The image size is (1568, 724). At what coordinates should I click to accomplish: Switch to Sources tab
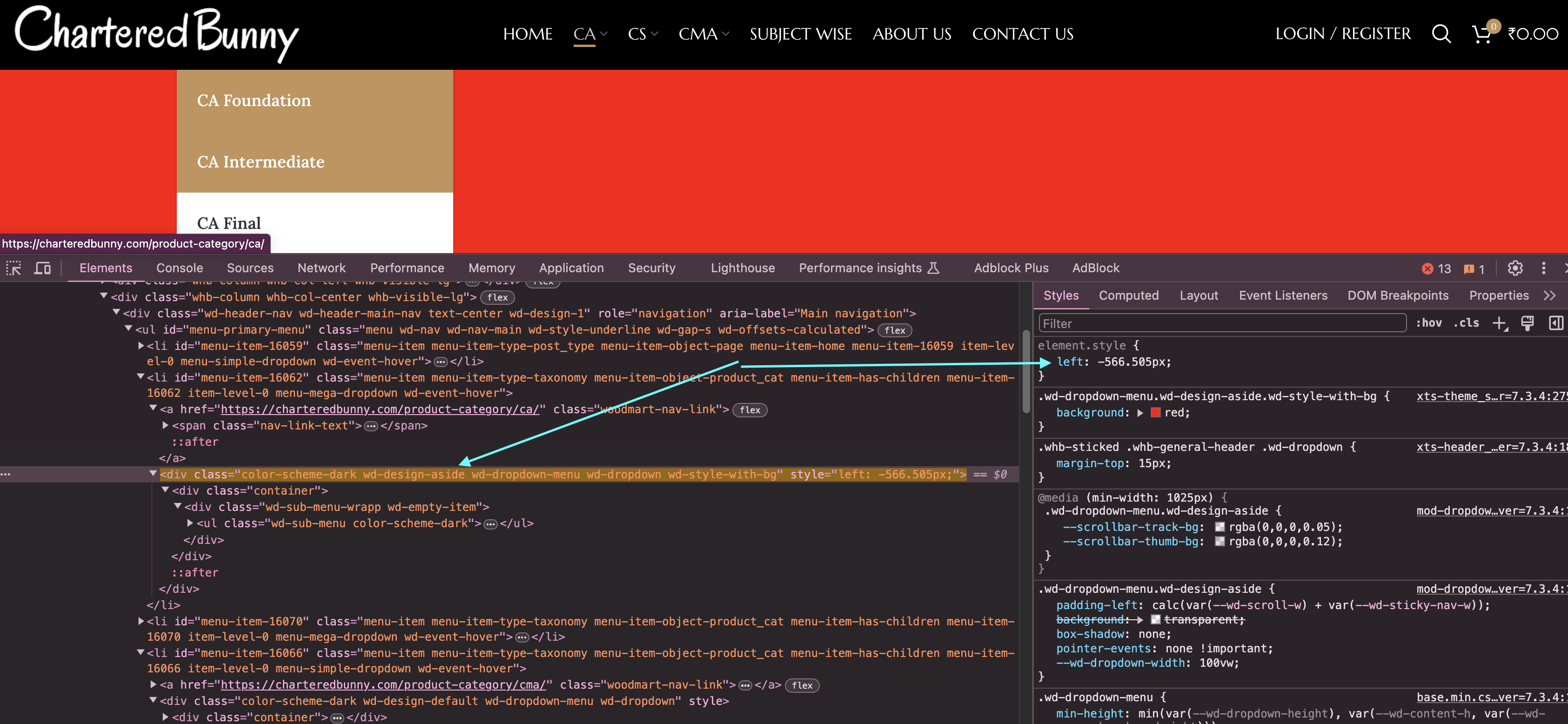coord(250,268)
